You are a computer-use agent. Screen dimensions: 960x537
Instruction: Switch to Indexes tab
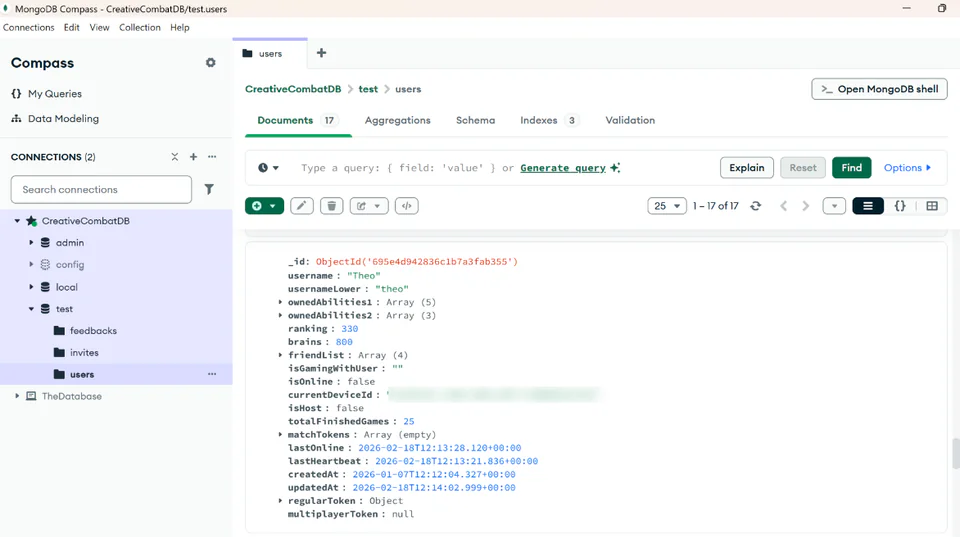pyautogui.click(x=548, y=120)
